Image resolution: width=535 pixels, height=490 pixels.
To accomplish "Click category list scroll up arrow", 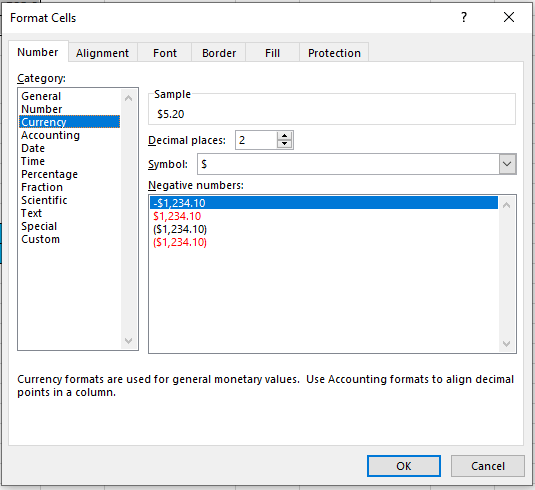I will 129,98.
